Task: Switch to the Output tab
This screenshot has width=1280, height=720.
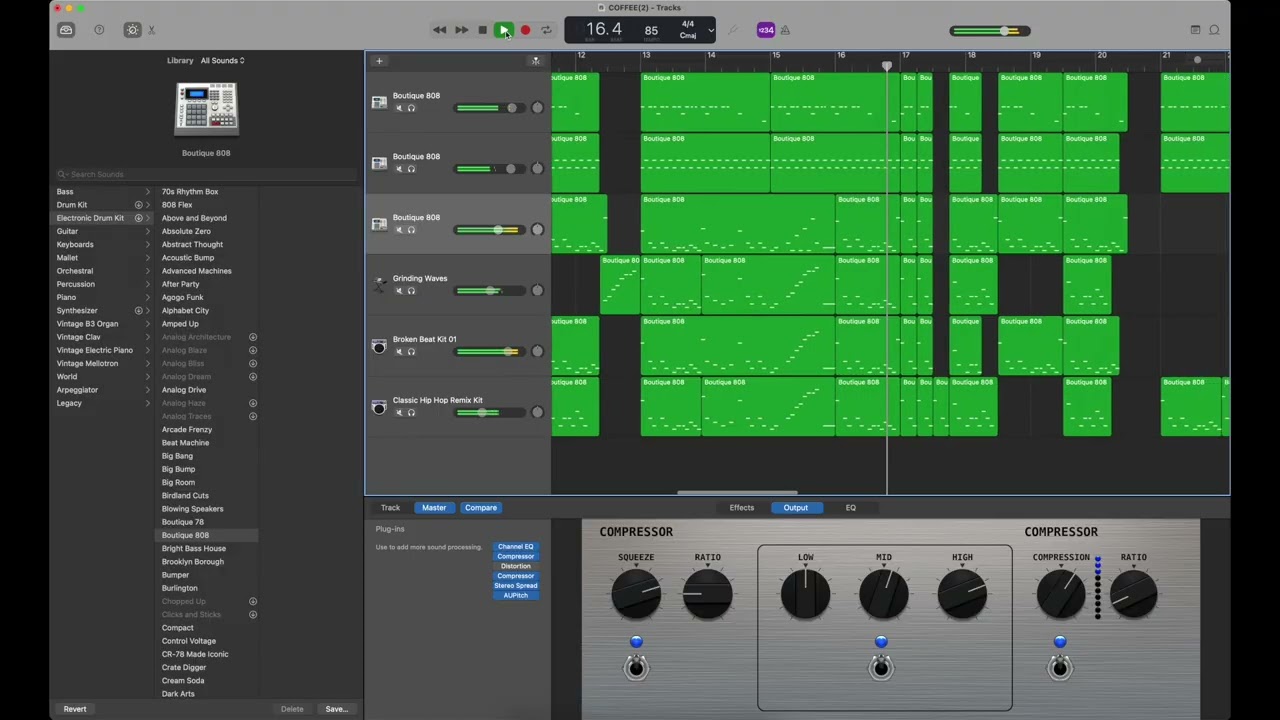Action: [x=796, y=508]
